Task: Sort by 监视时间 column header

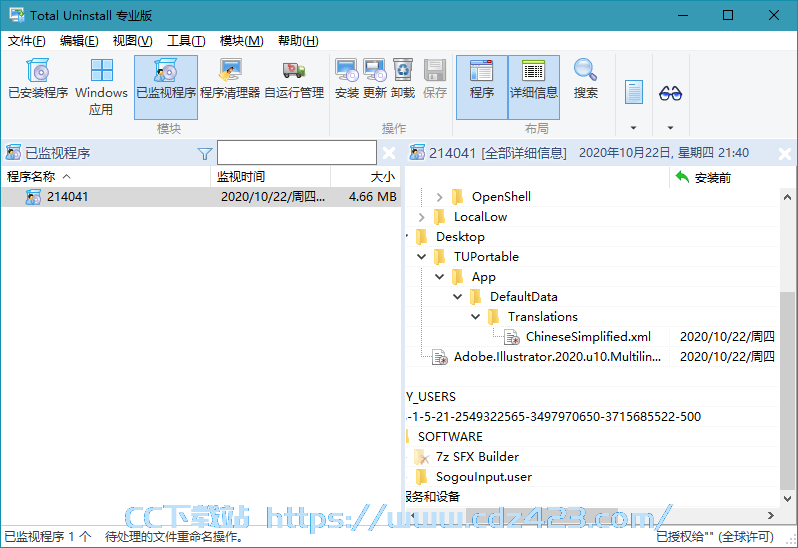Action: click(271, 177)
